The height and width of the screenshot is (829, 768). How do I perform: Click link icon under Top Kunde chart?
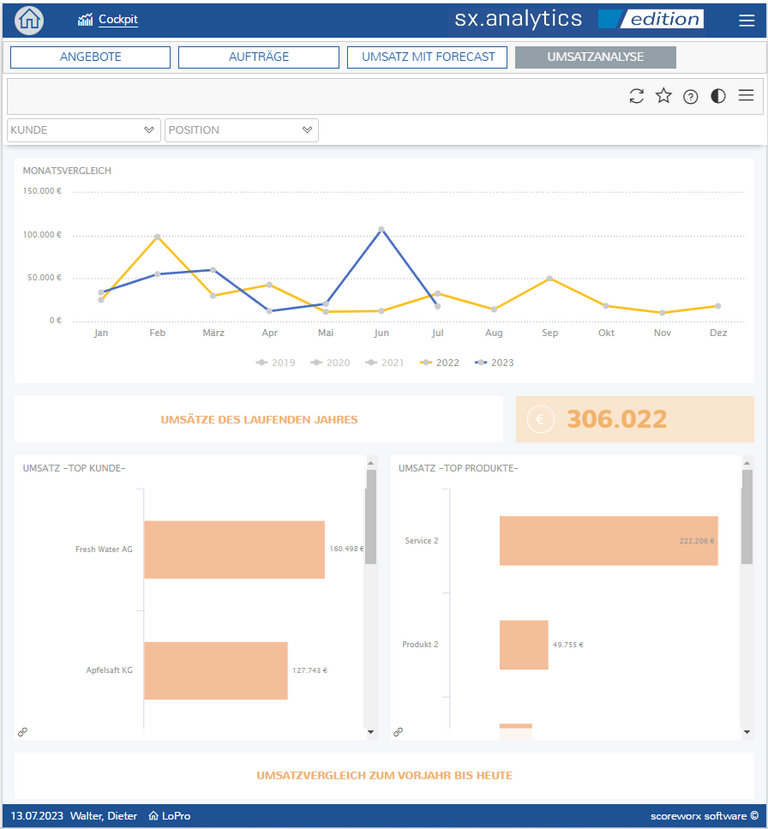(23, 732)
